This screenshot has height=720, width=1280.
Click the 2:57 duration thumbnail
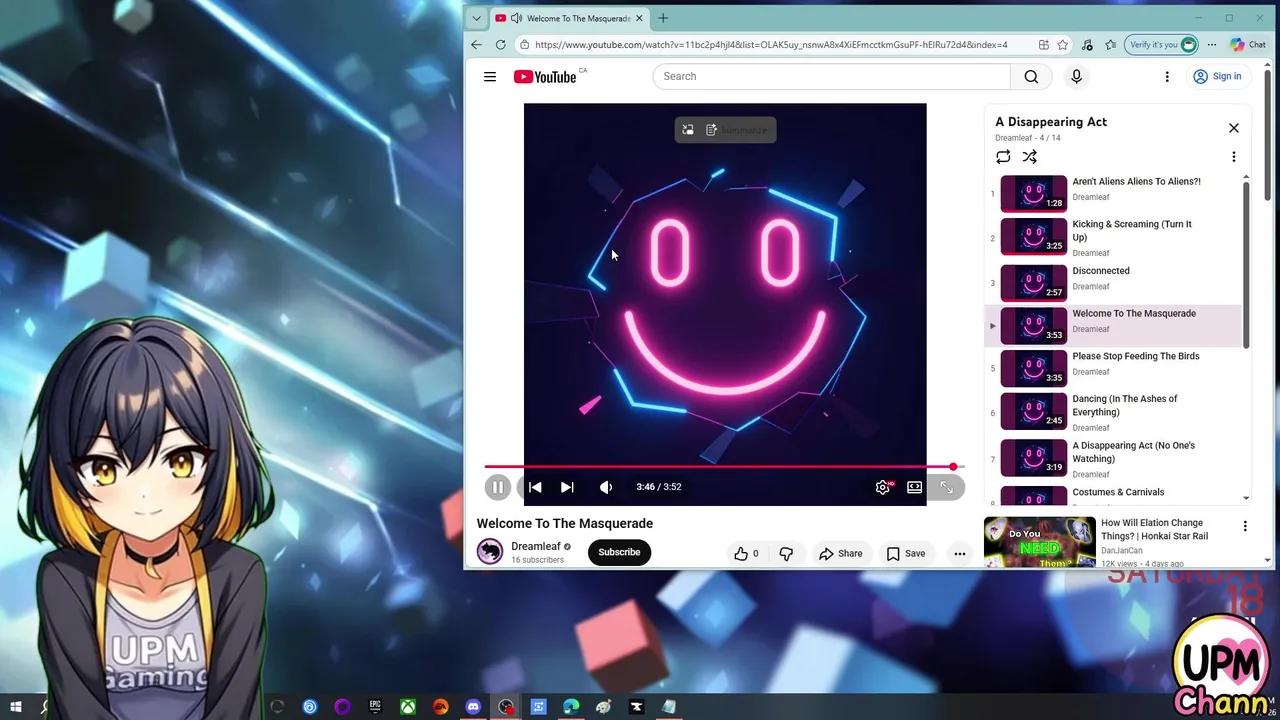1034,283
